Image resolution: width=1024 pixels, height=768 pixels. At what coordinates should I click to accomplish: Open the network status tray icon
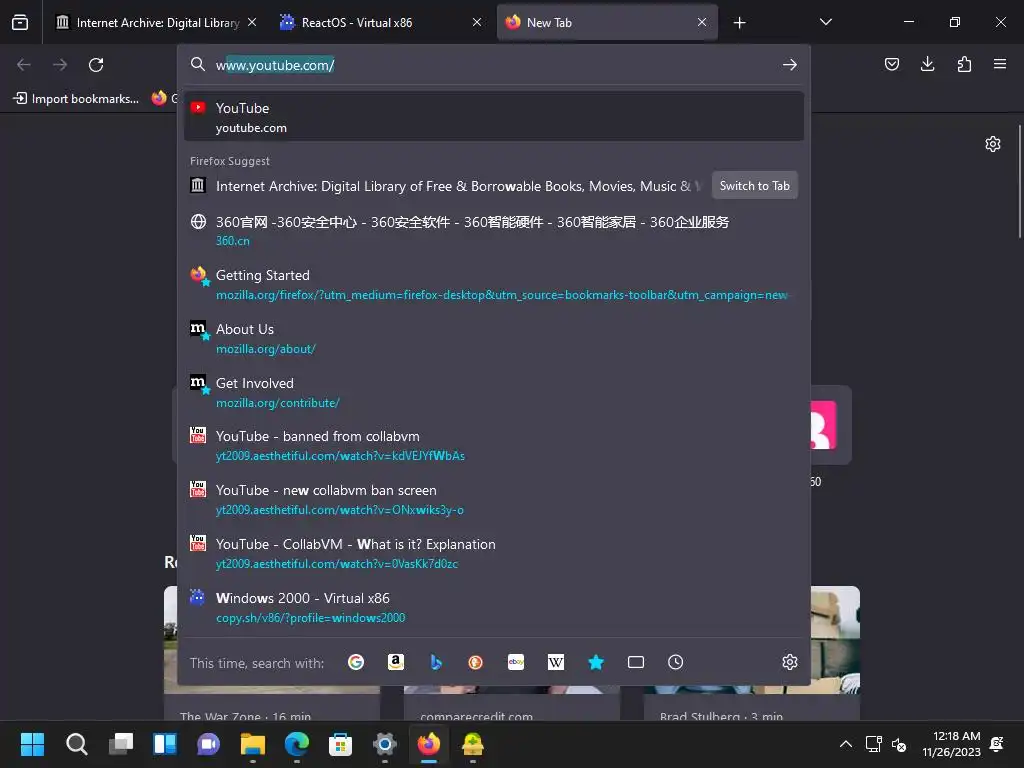point(873,744)
